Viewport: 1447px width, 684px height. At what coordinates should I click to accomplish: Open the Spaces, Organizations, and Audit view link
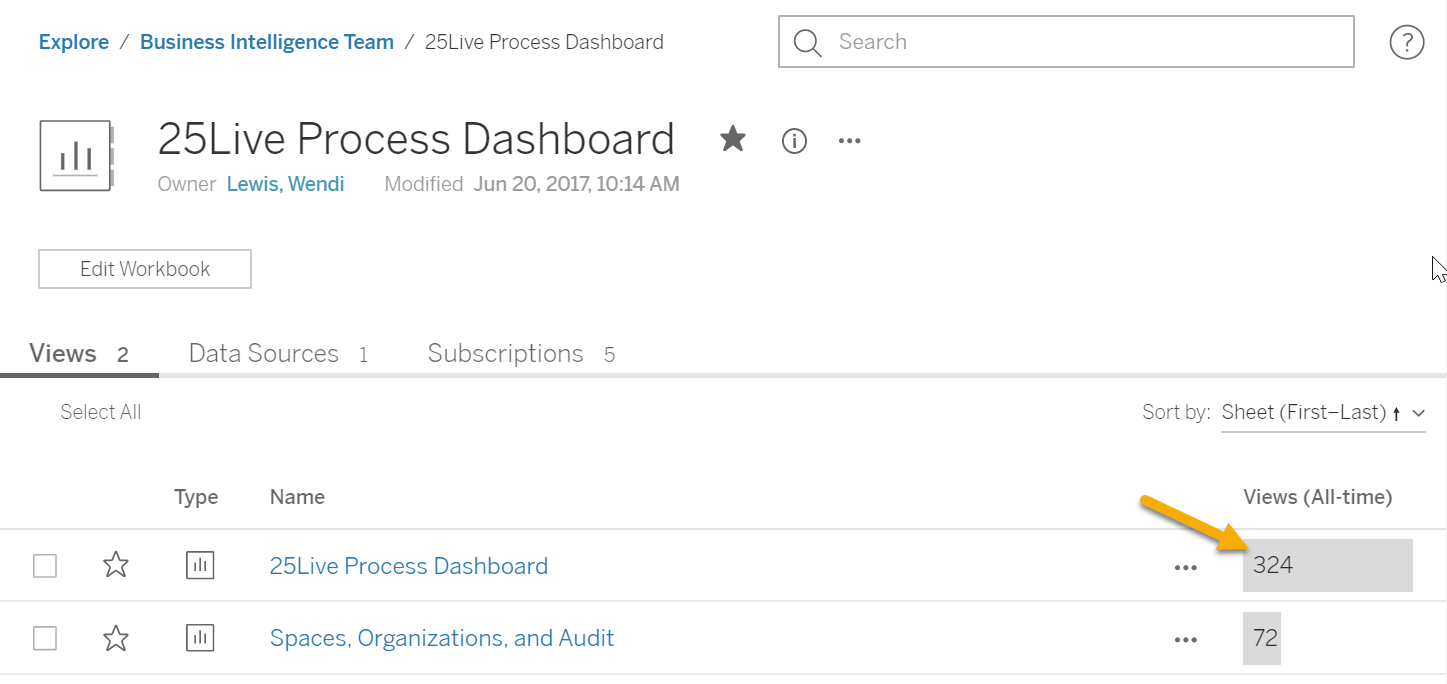click(442, 638)
